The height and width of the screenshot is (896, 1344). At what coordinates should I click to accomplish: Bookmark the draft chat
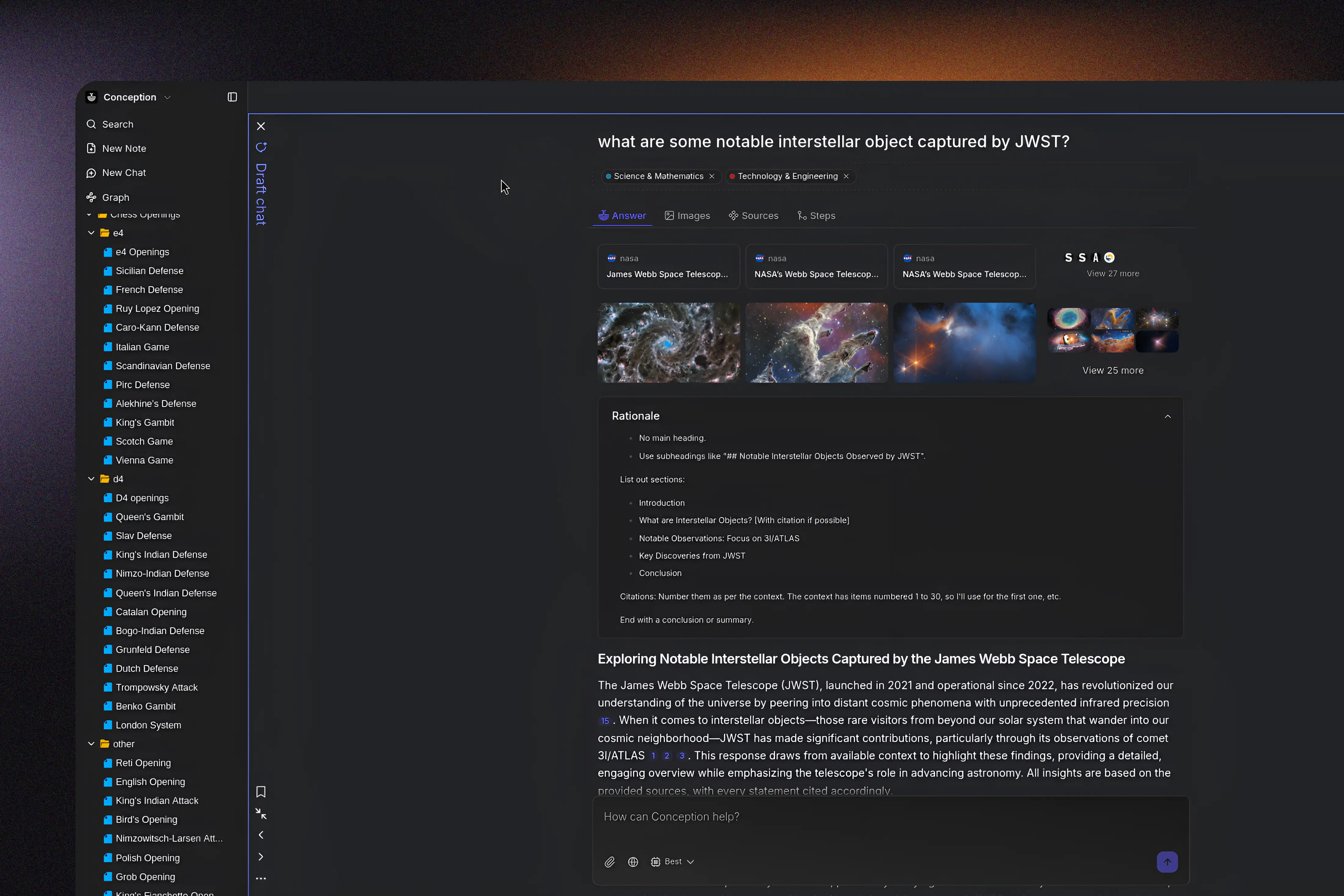point(261,791)
